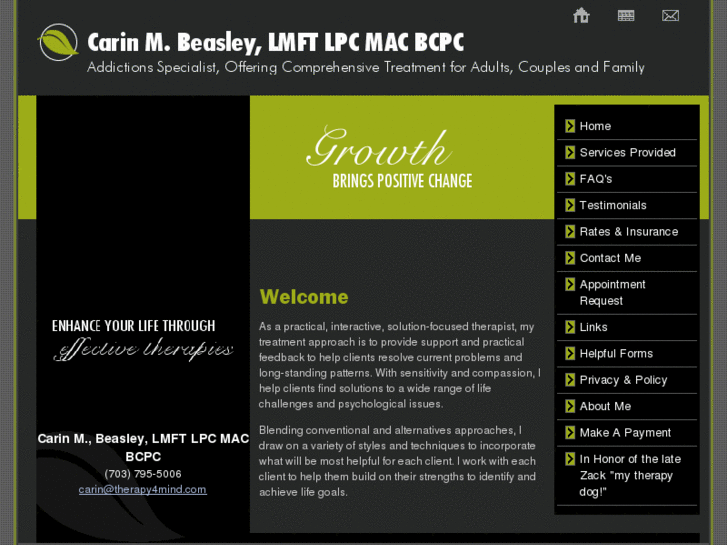
Task: Select Make A Payment in the menu
Action: coord(625,433)
